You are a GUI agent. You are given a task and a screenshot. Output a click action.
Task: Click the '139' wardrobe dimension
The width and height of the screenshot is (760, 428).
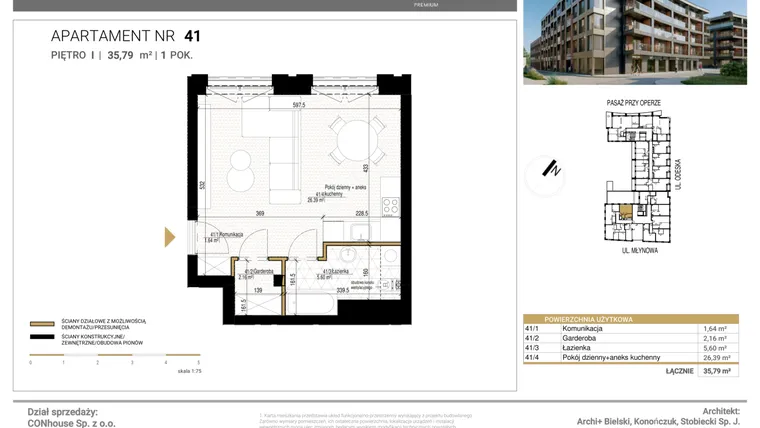258,290
